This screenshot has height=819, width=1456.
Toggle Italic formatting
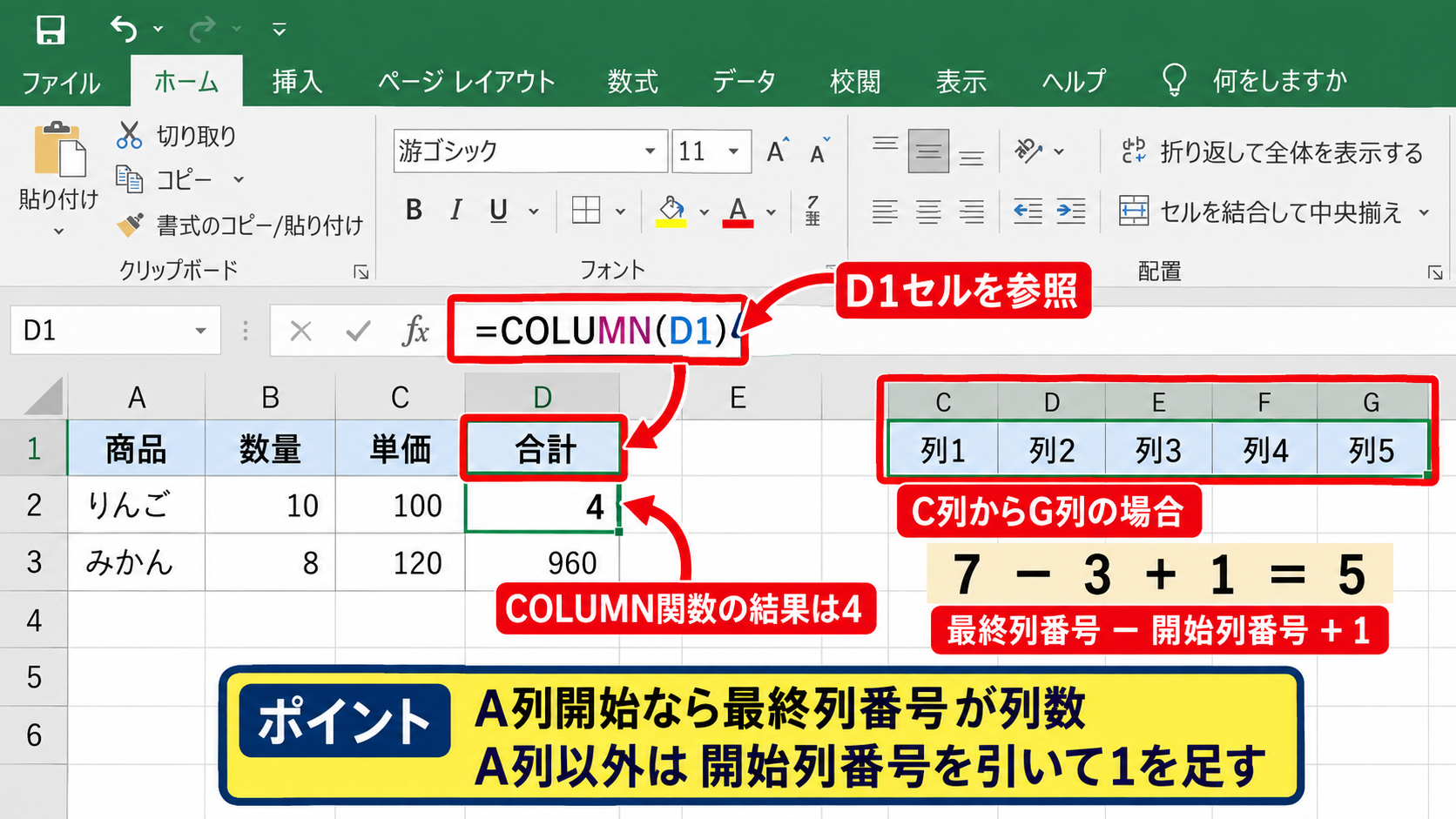coord(456,210)
